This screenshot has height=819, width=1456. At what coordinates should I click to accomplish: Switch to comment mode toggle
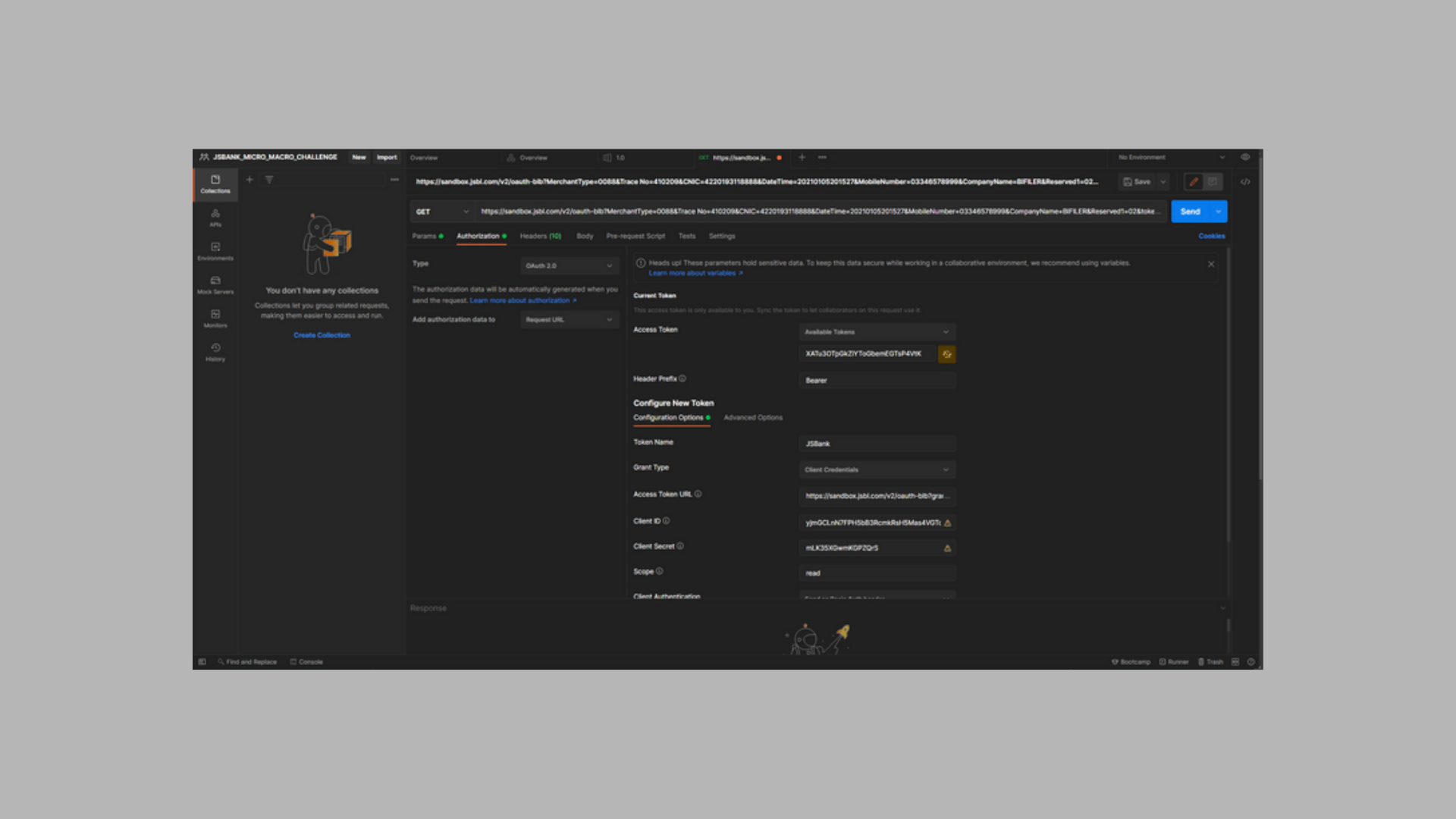(x=1213, y=182)
